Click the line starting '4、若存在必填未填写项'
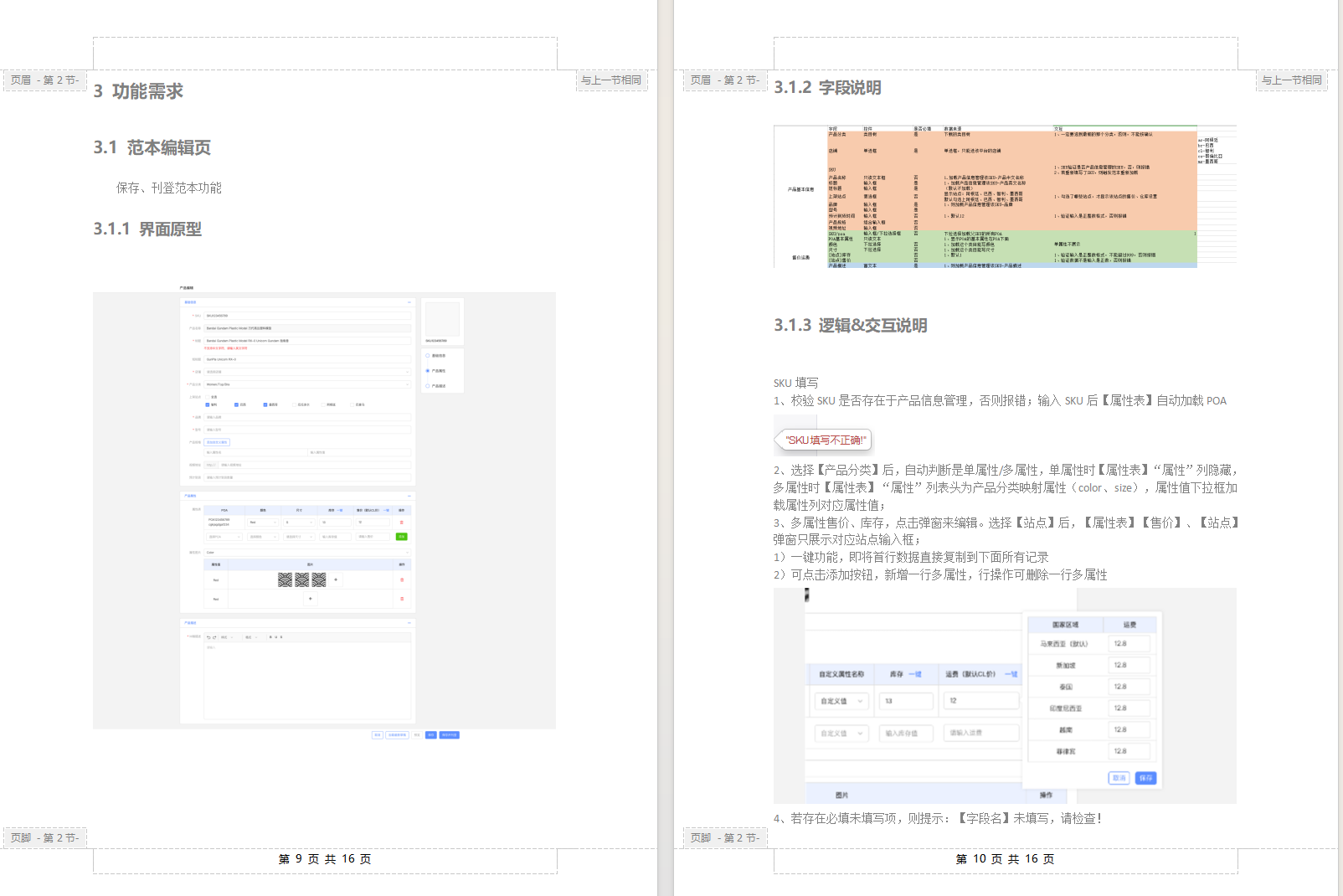This screenshot has height=896, width=1343. [938, 818]
